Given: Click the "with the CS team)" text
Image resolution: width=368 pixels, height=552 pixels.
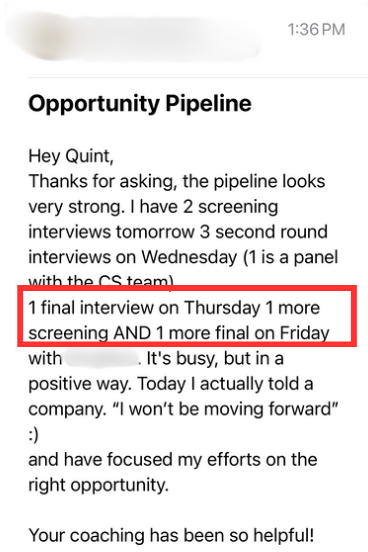Looking at the screenshot, I should point(101,281).
